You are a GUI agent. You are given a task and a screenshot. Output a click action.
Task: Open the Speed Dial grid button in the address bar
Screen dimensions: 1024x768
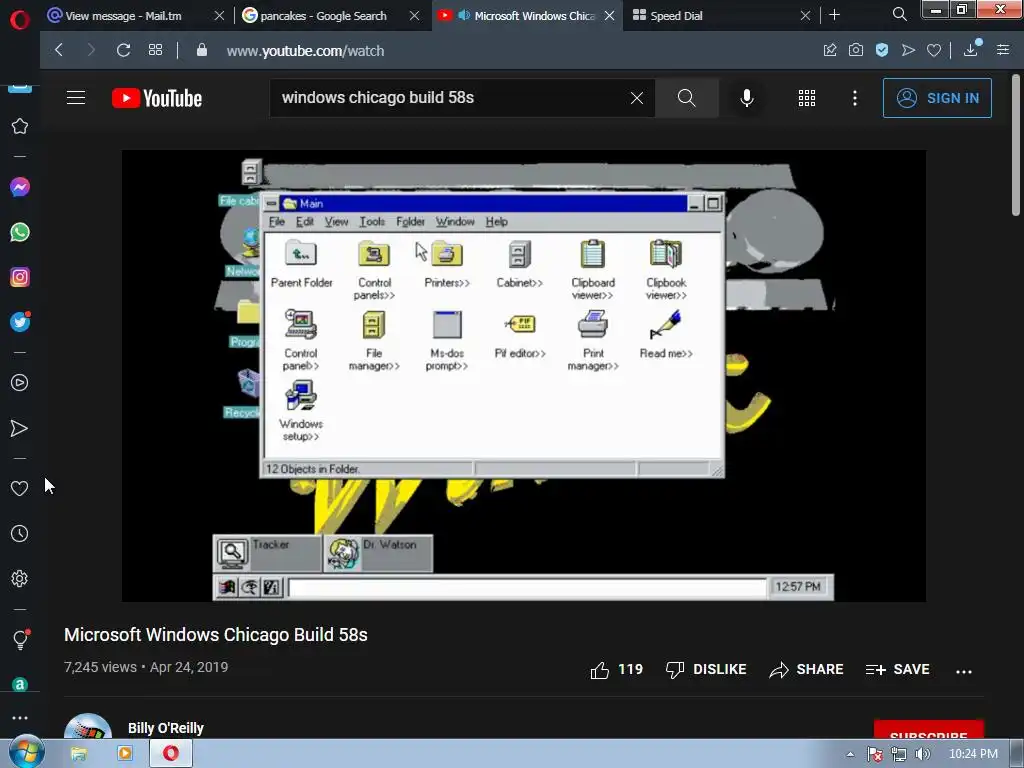155,50
